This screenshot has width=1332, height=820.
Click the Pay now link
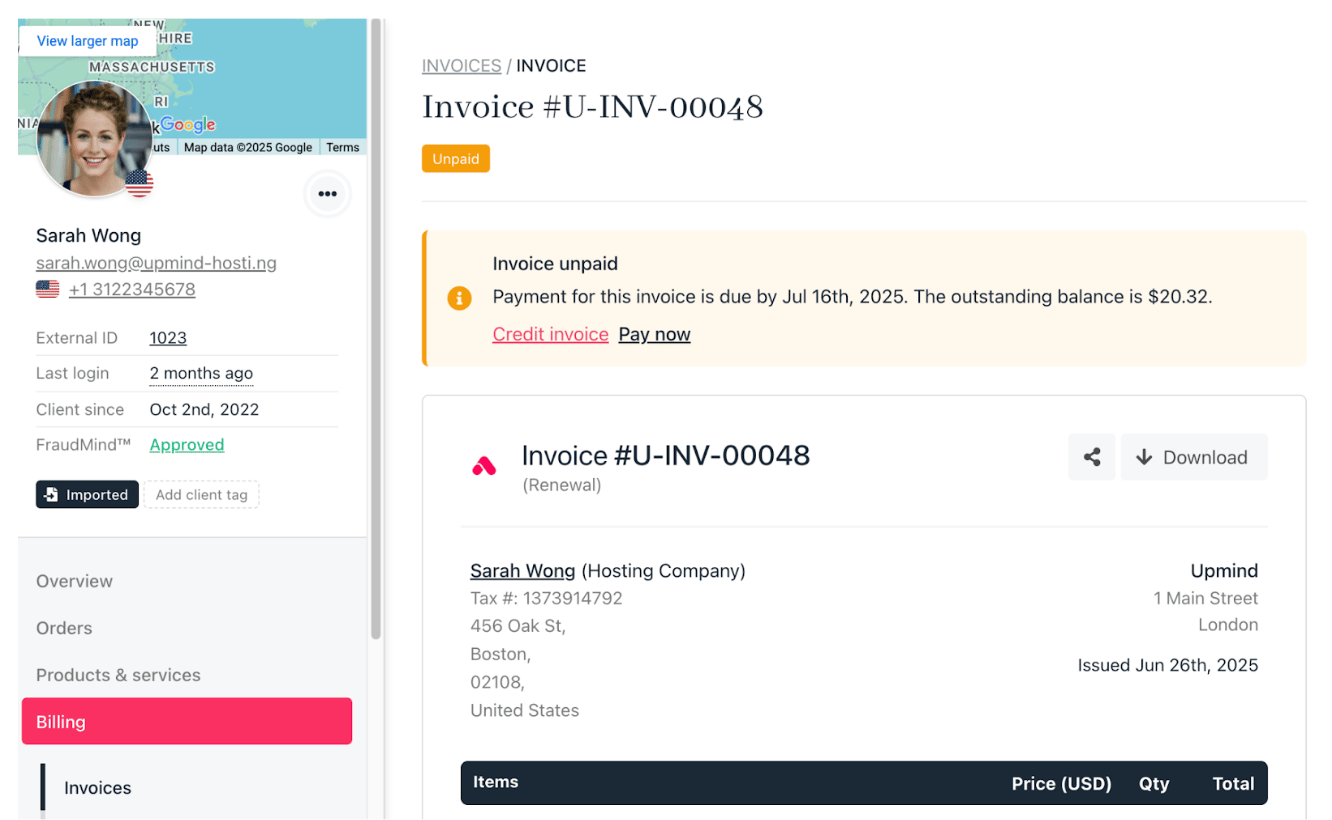tap(654, 334)
